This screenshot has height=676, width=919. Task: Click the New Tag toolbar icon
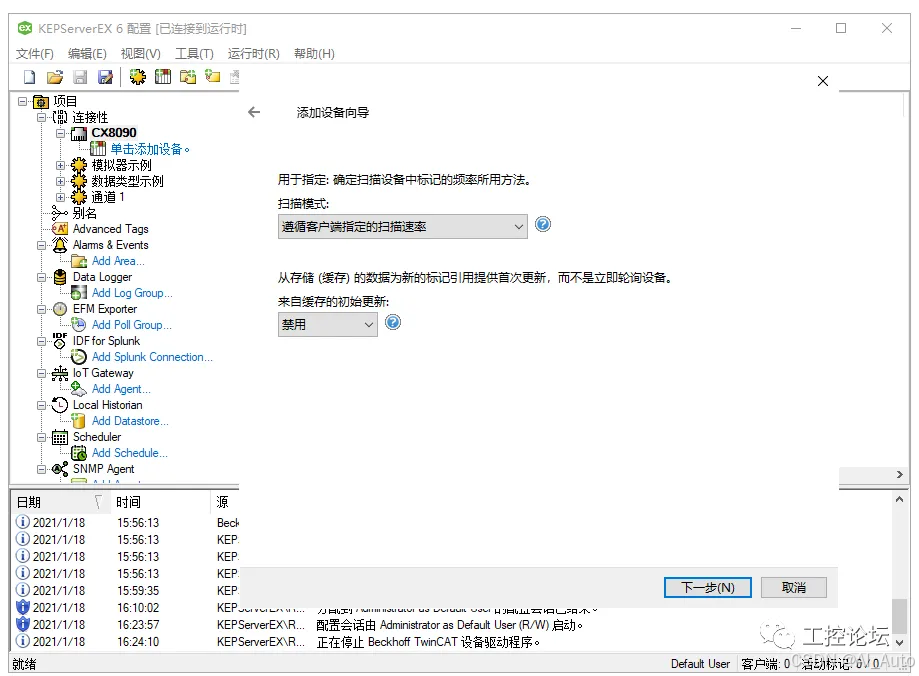click(213, 77)
